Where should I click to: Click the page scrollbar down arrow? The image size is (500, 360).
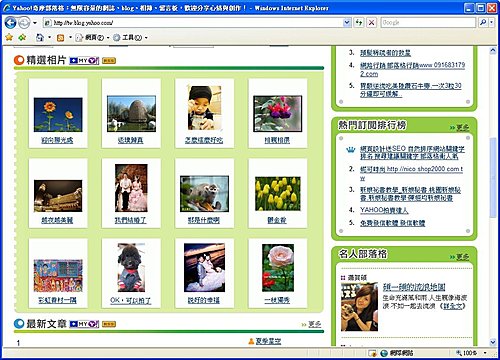click(x=493, y=342)
